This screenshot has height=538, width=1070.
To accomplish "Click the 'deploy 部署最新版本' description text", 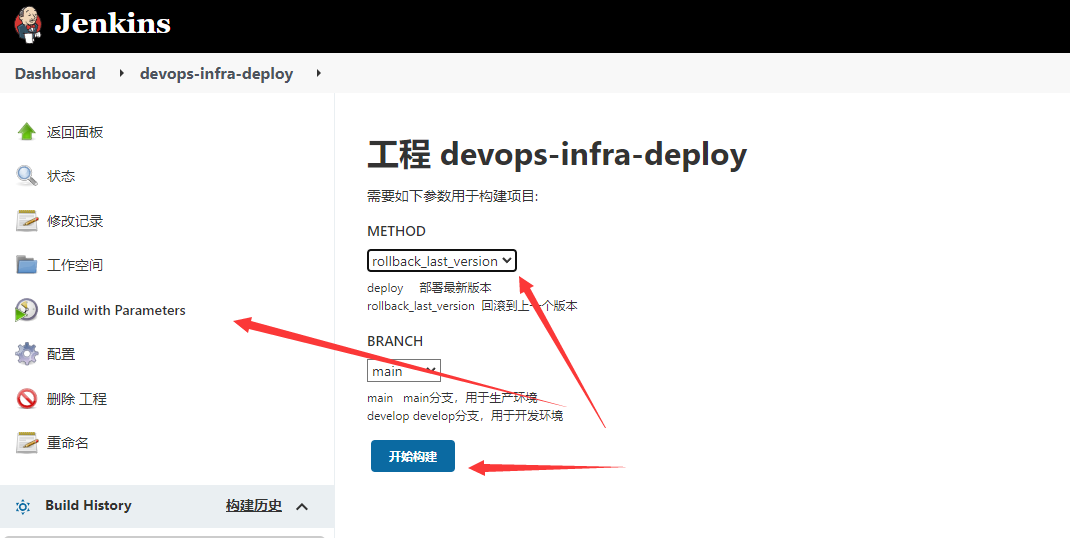I will pyautogui.click(x=429, y=288).
